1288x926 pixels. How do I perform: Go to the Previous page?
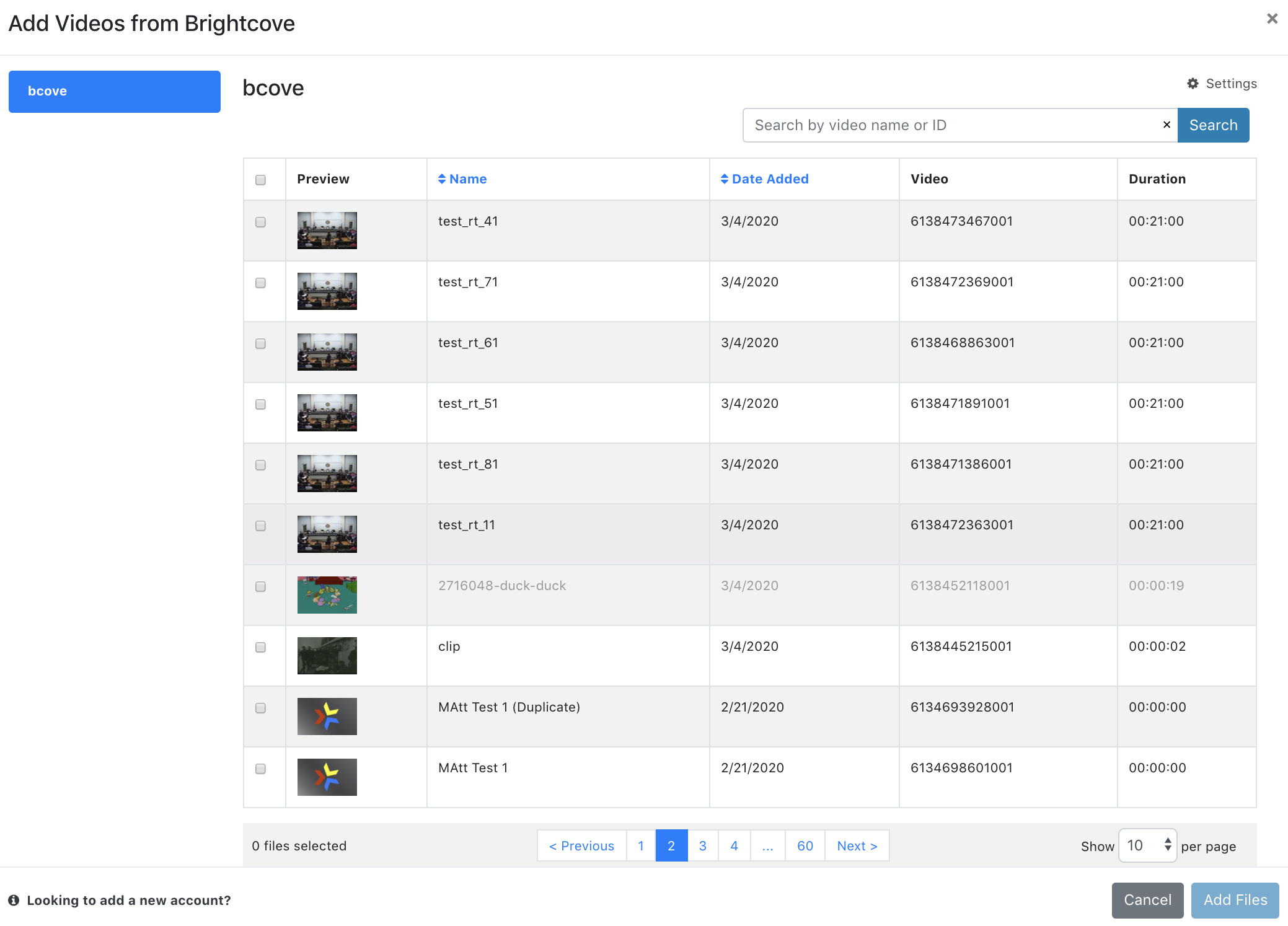click(x=582, y=845)
